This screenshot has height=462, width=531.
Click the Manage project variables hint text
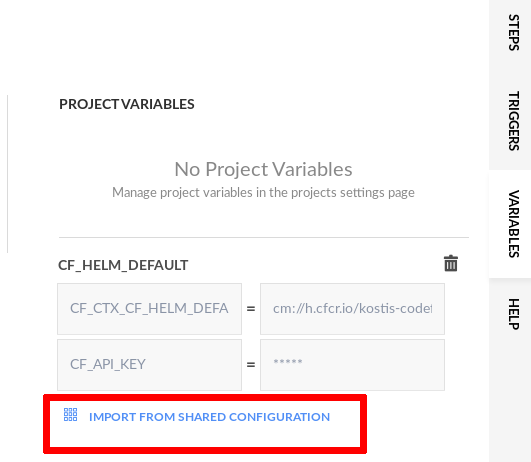pos(263,192)
